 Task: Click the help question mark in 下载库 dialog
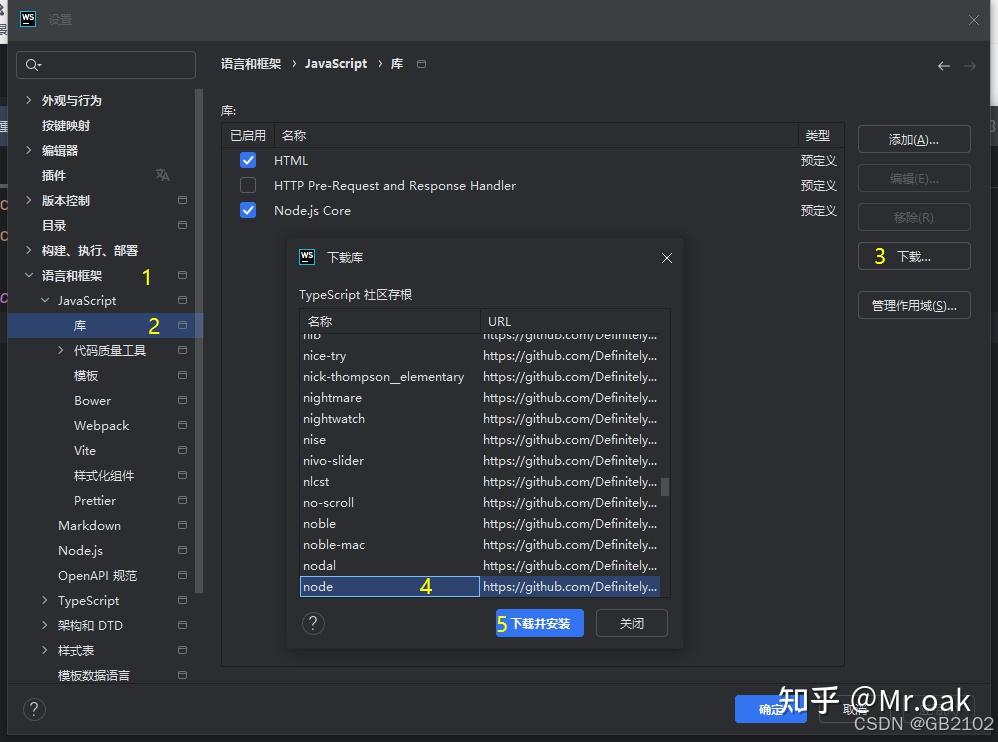click(x=313, y=623)
